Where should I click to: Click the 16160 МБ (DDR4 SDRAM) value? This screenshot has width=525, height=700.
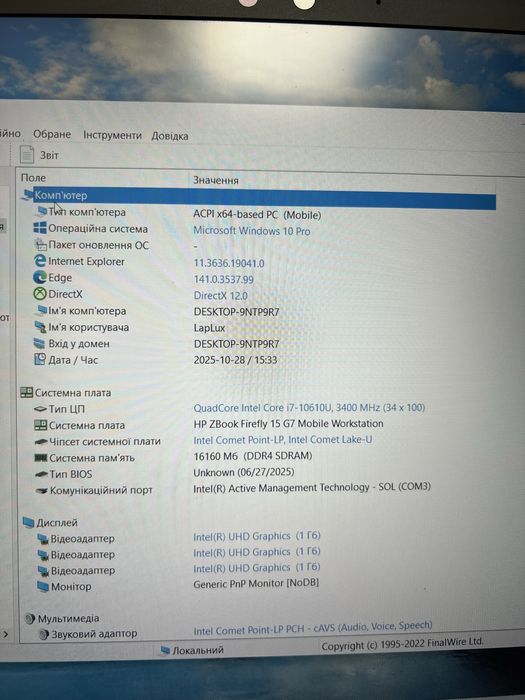pos(253,456)
